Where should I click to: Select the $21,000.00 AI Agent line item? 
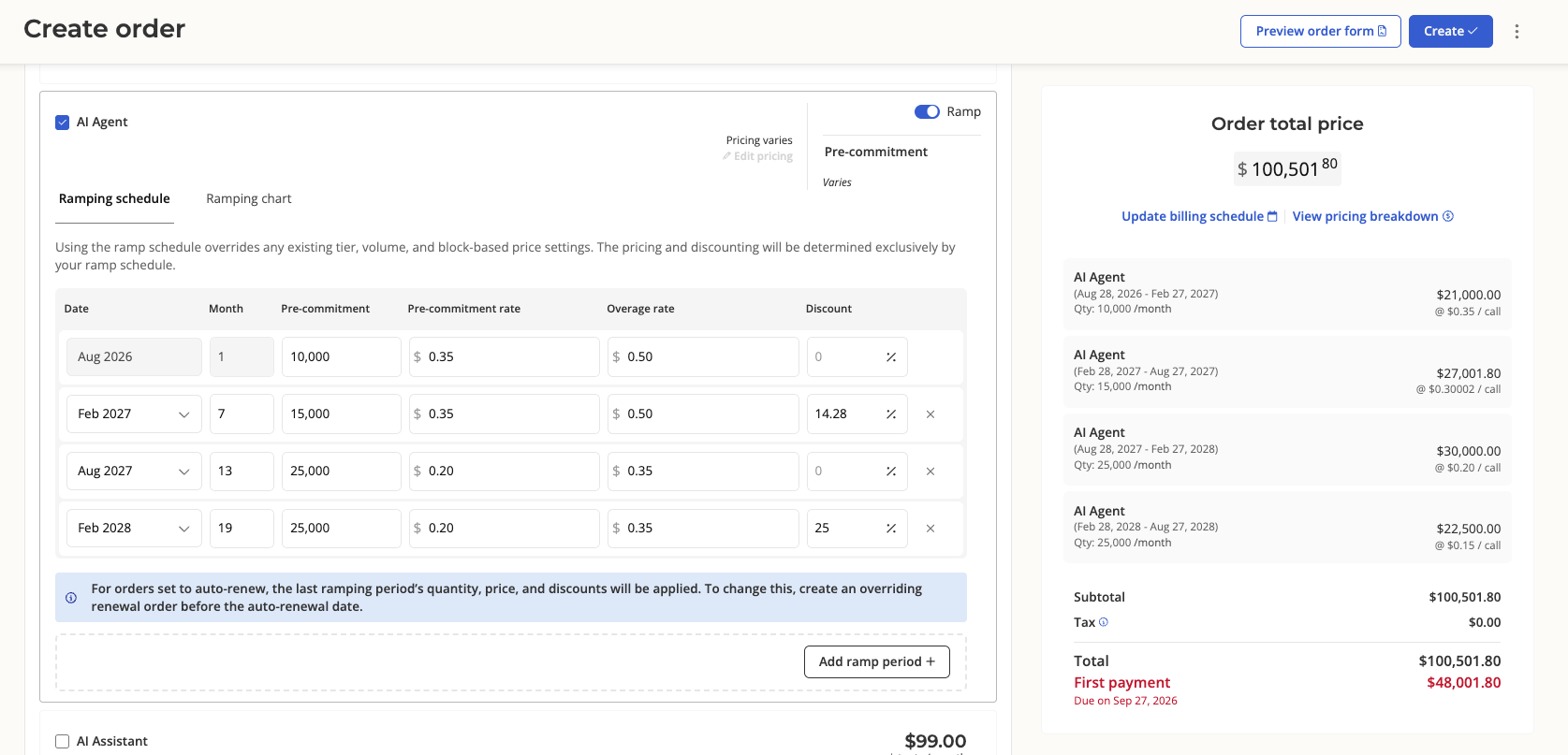tap(1287, 294)
